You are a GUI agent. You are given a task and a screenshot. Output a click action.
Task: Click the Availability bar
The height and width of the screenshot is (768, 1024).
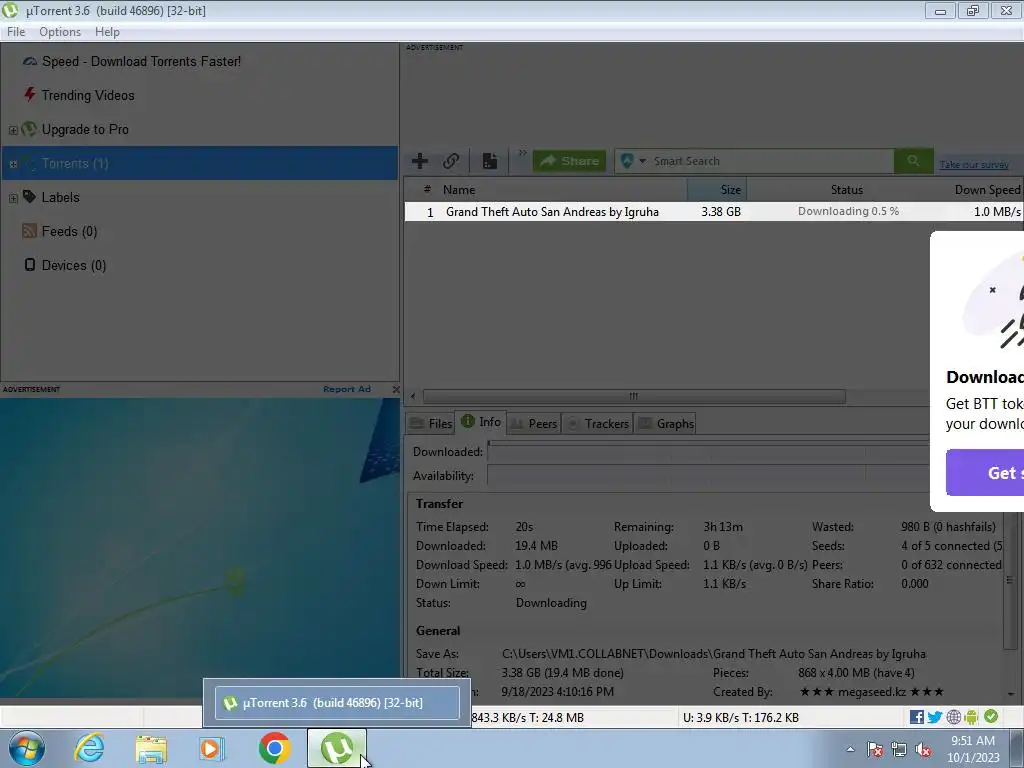click(709, 476)
